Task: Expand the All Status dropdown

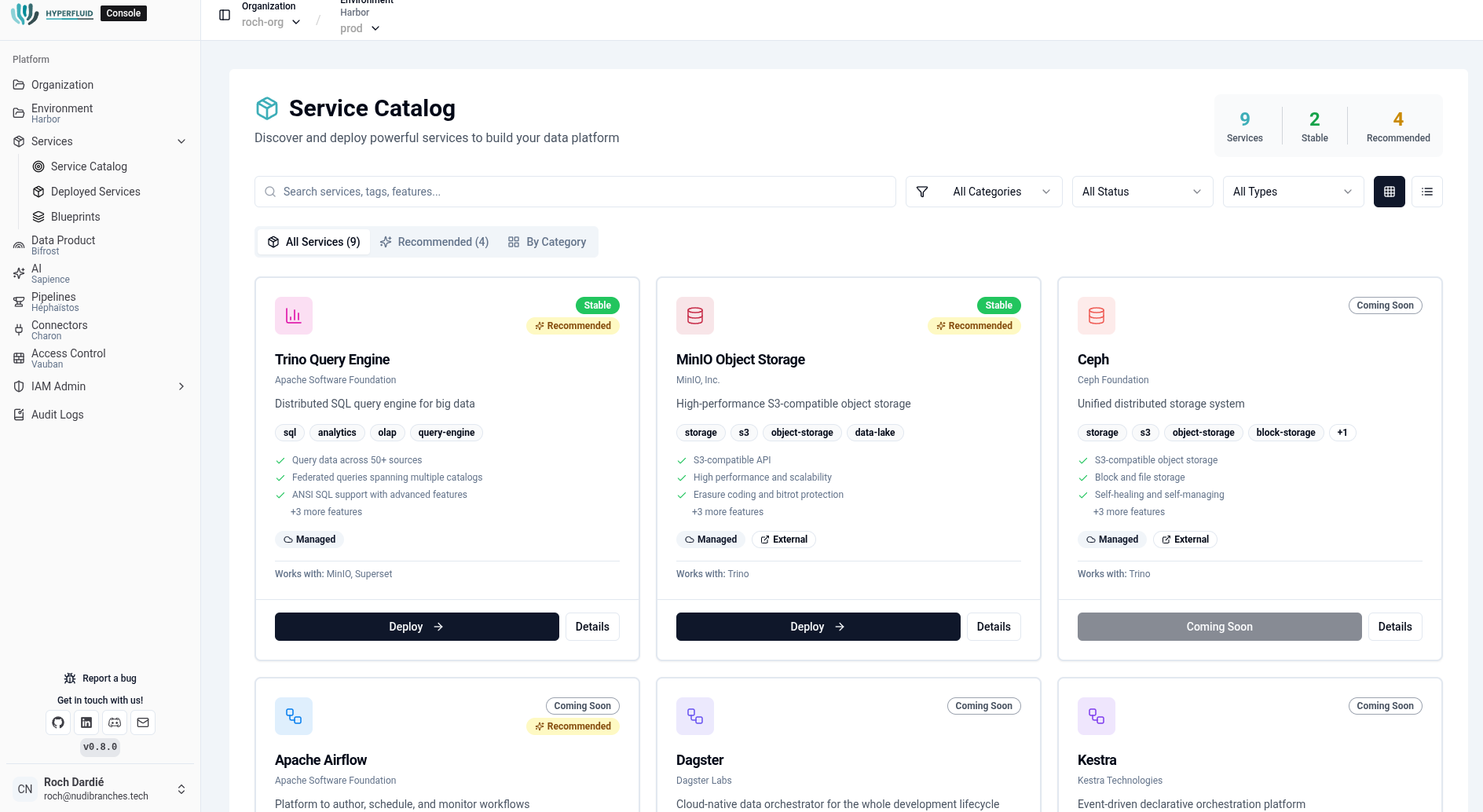Action: pos(1141,191)
